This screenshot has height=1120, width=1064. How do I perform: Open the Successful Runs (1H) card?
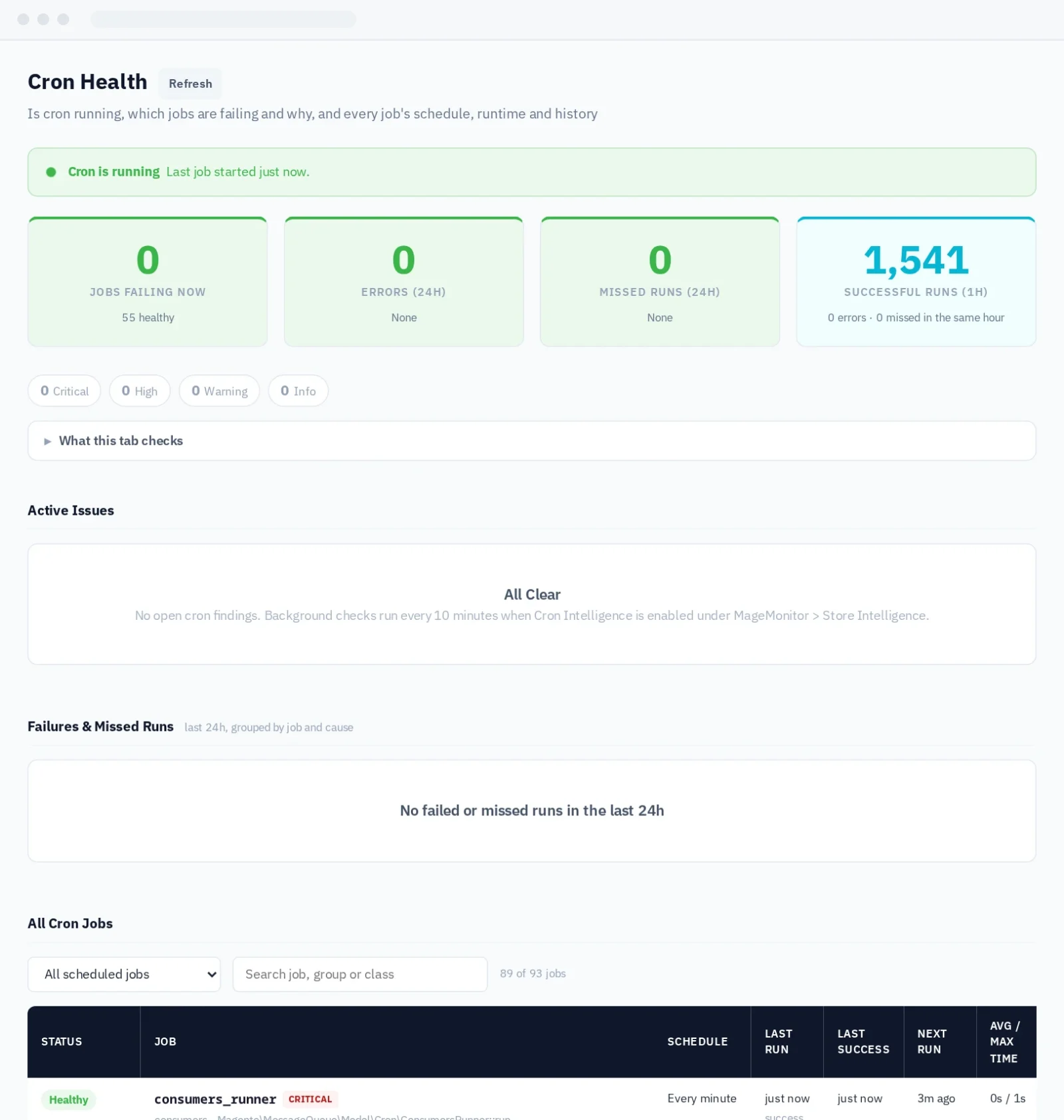click(916, 282)
